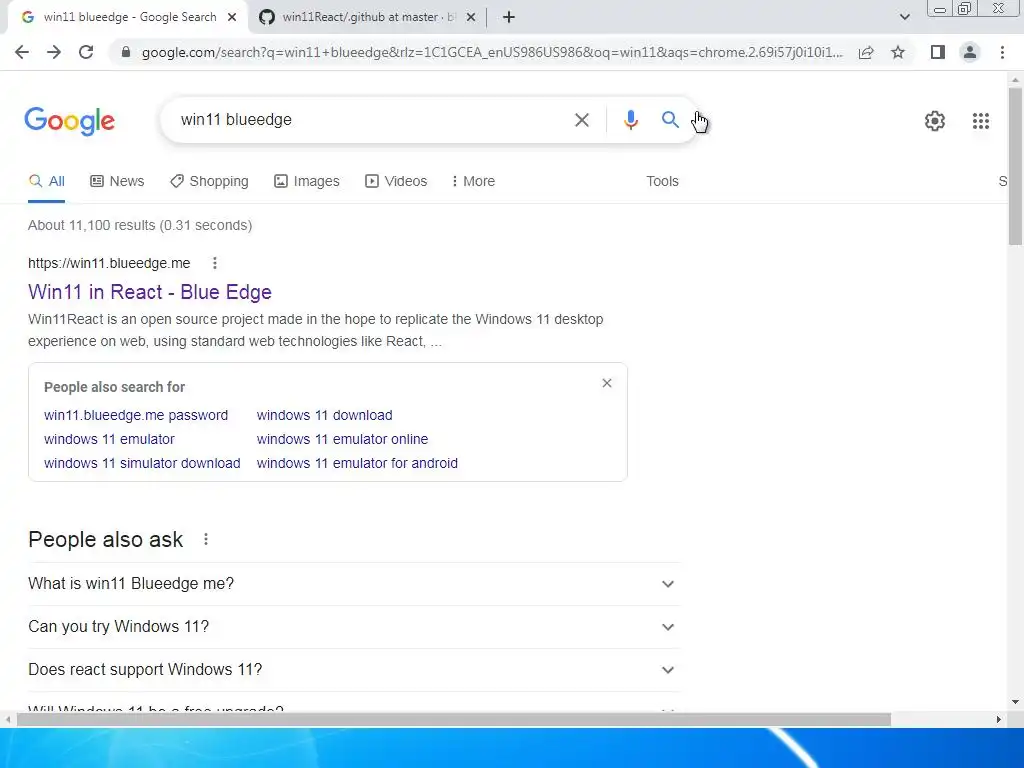1024x768 pixels.
Task: Open the Chrome side panel
Action: pyautogui.click(x=938, y=52)
